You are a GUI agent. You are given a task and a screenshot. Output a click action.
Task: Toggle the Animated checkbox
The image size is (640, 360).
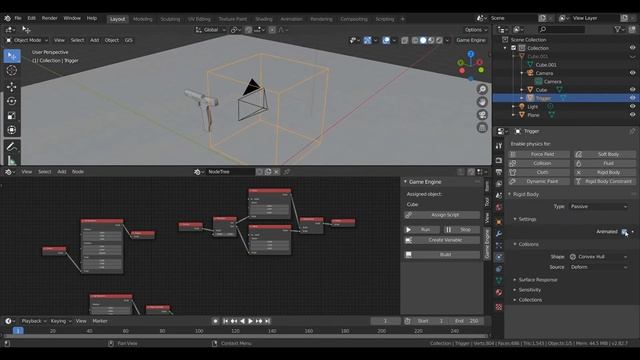coord(624,232)
